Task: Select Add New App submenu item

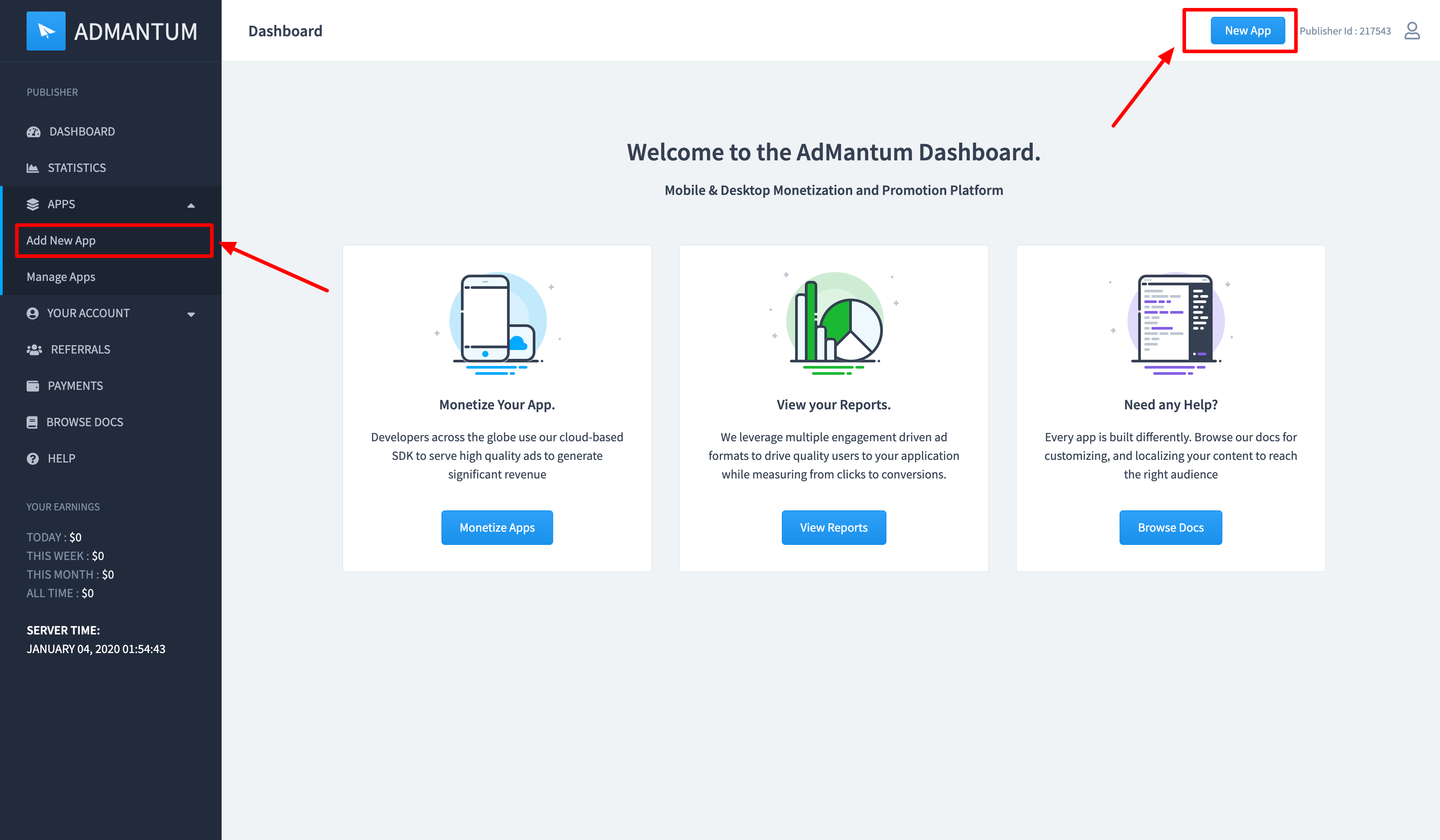Action: (61, 241)
